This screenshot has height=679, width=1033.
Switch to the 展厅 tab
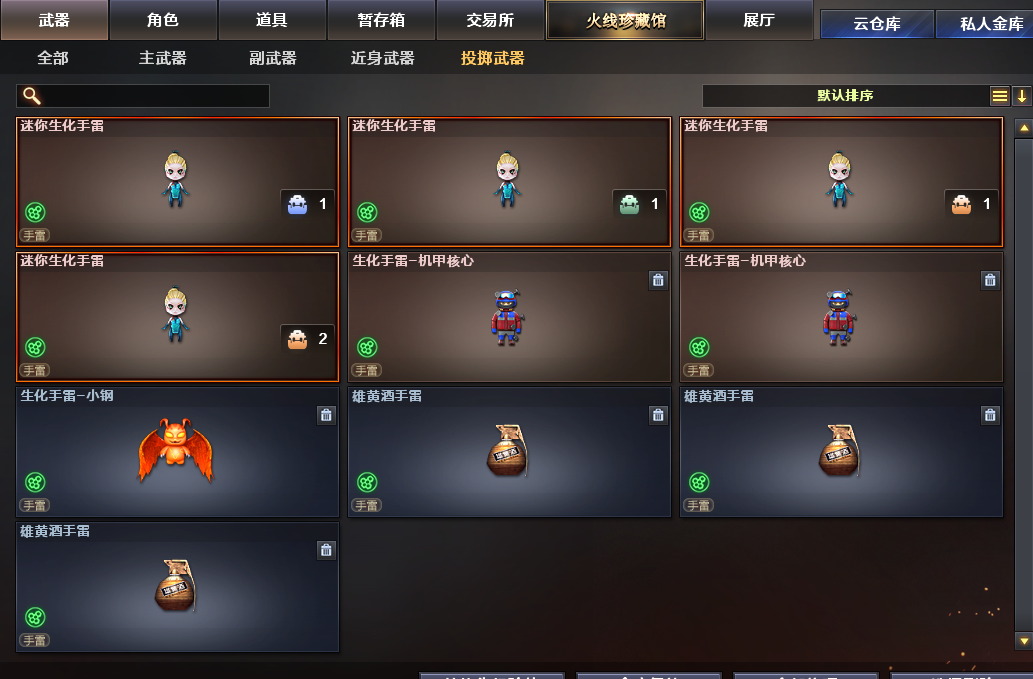pos(759,20)
